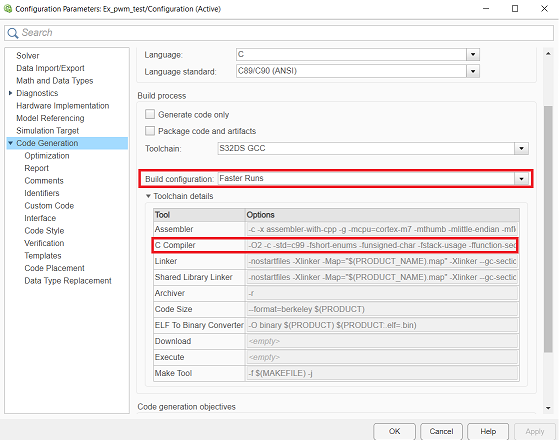This screenshot has width=559, height=440.
Task: Click the Code Size options field
Action: tap(382, 309)
